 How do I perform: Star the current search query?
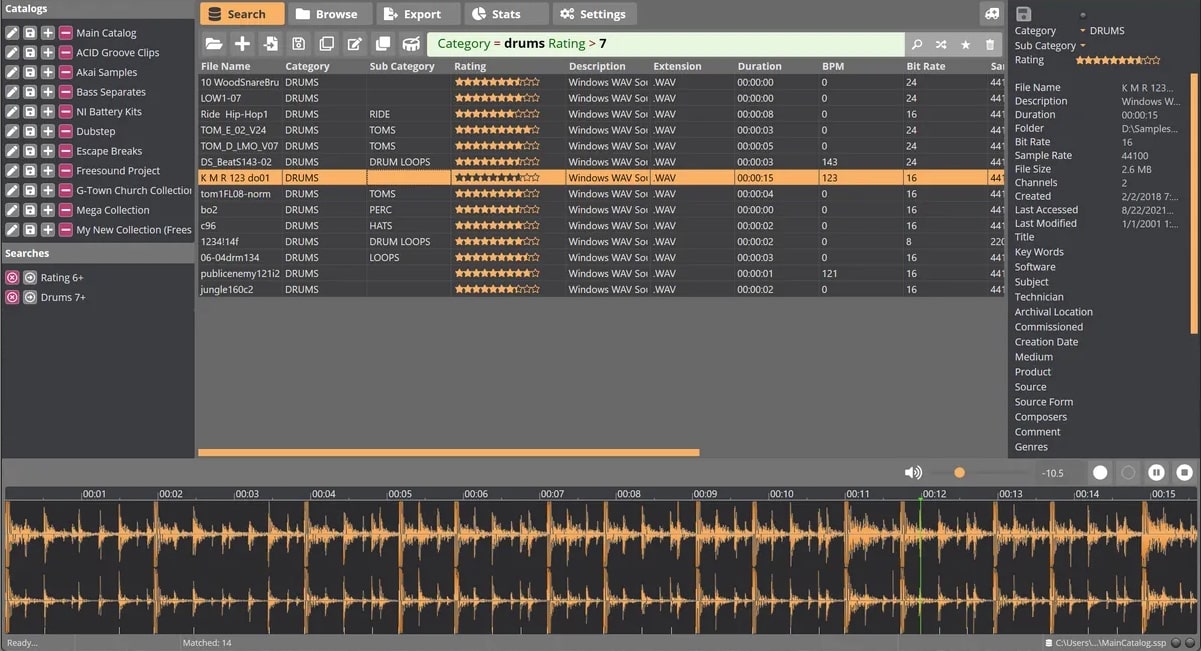(x=965, y=44)
